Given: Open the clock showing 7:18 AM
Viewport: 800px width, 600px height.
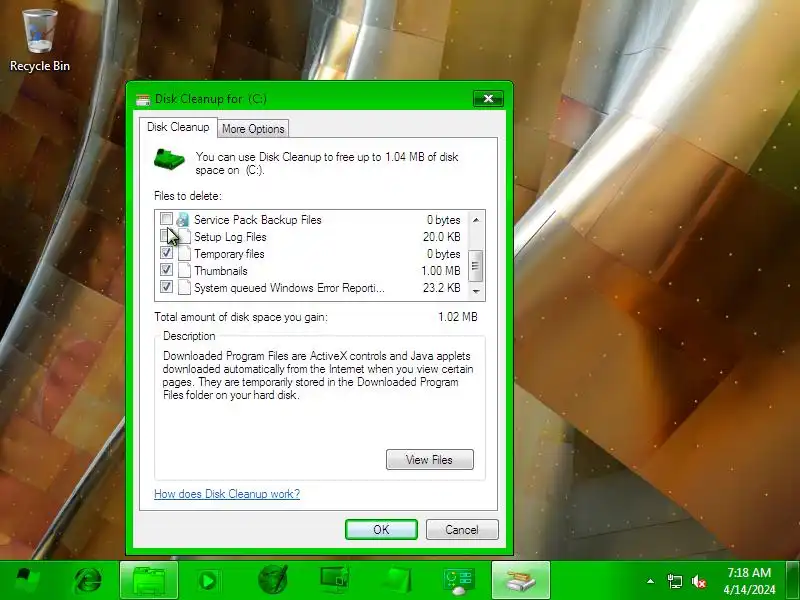Looking at the screenshot, I should click(749, 581).
